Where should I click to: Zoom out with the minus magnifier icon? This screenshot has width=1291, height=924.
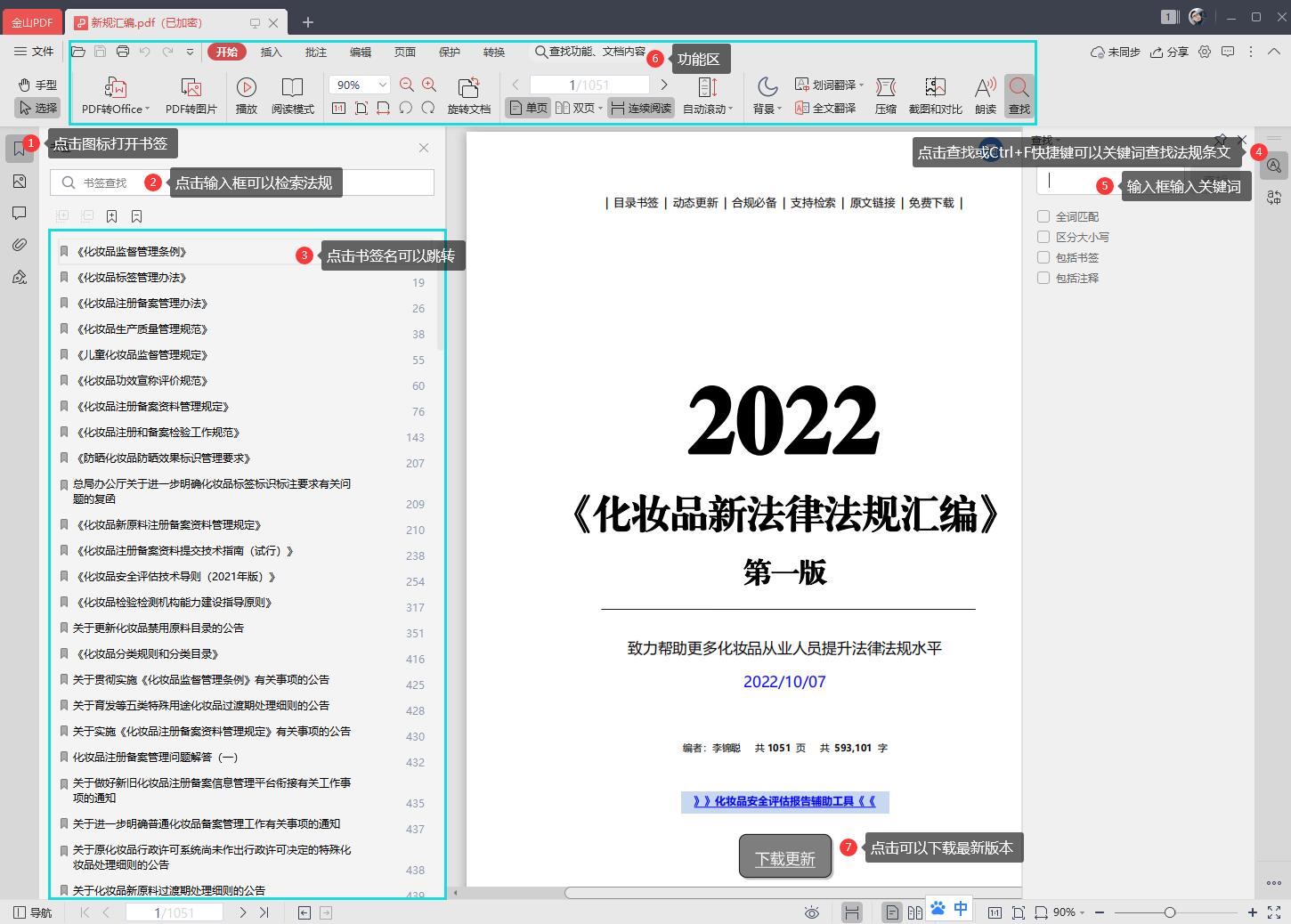pyautogui.click(x=407, y=85)
